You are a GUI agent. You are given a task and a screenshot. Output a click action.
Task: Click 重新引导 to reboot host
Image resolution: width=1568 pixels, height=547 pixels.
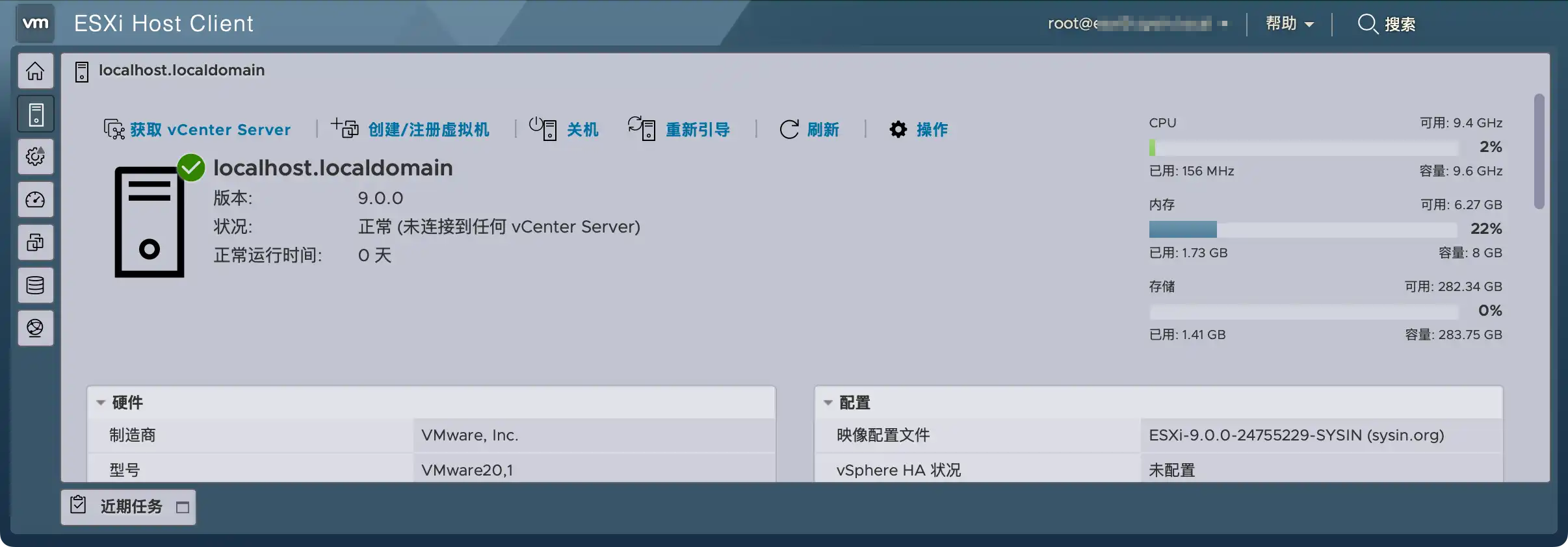pos(679,129)
